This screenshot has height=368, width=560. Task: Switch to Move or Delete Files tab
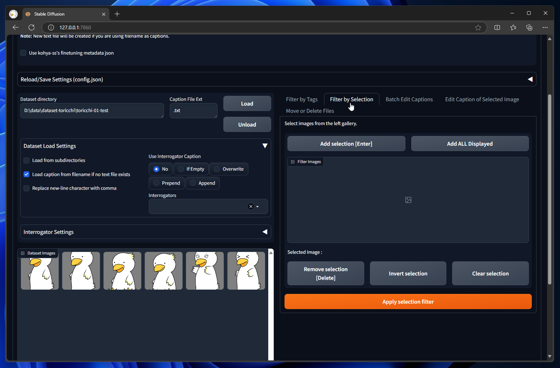click(310, 111)
